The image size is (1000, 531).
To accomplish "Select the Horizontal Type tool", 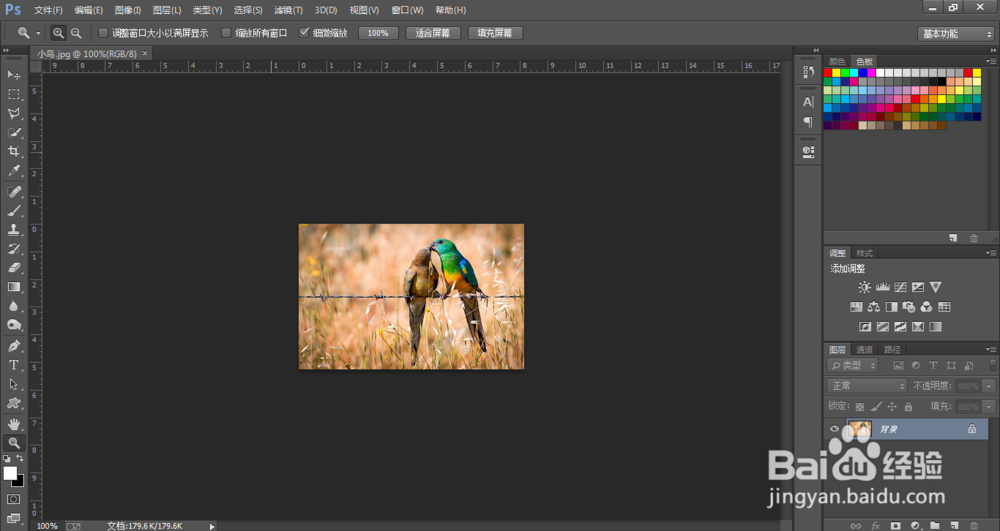I will point(13,365).
